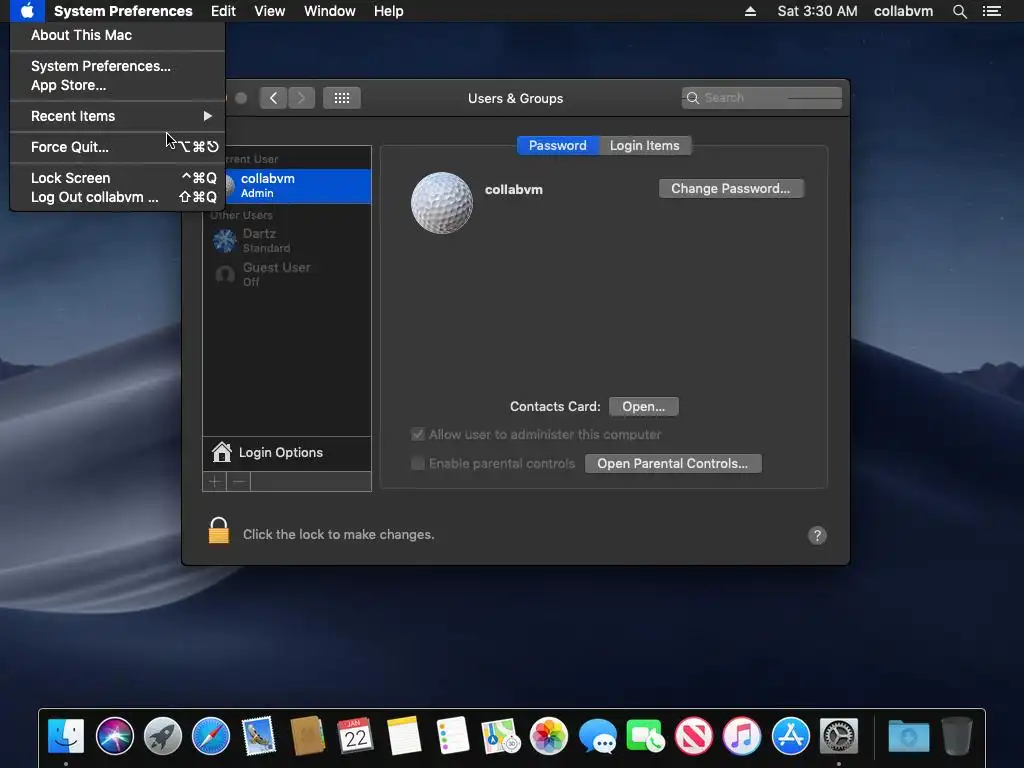
Task: Open the Edit menu
Action: coord(223,11)
